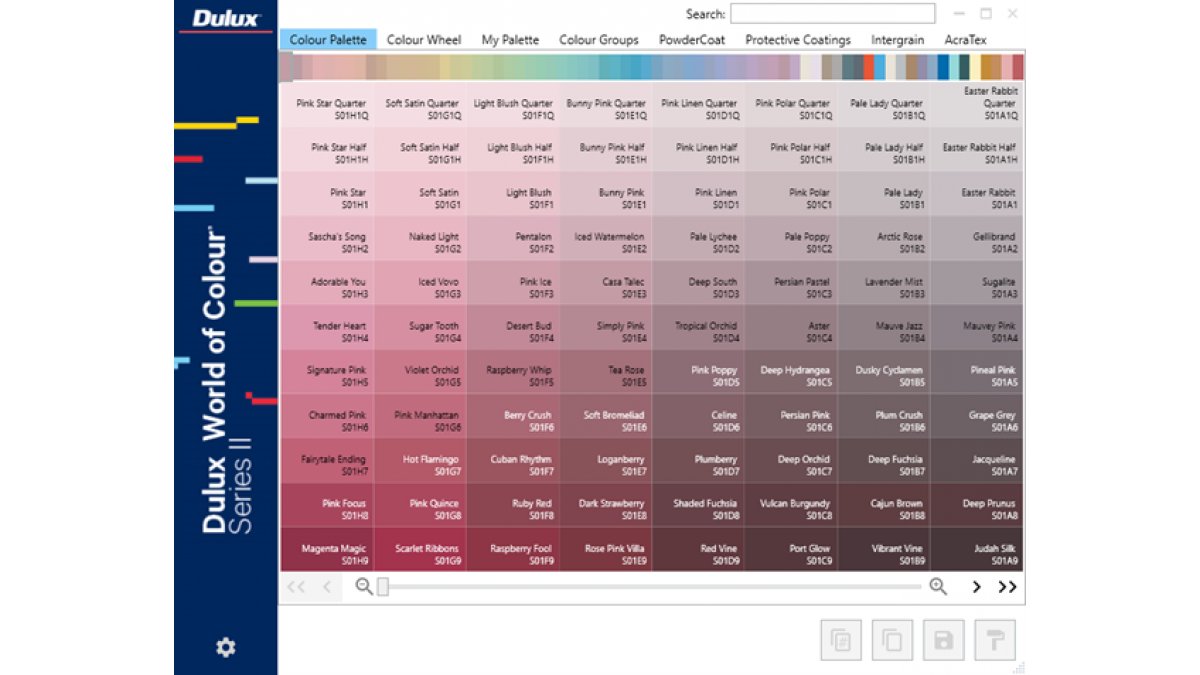Viewport: 1200px width, 675px height.
Task: Pick the Desert Bud swatch
Action: tap(513, 327)
